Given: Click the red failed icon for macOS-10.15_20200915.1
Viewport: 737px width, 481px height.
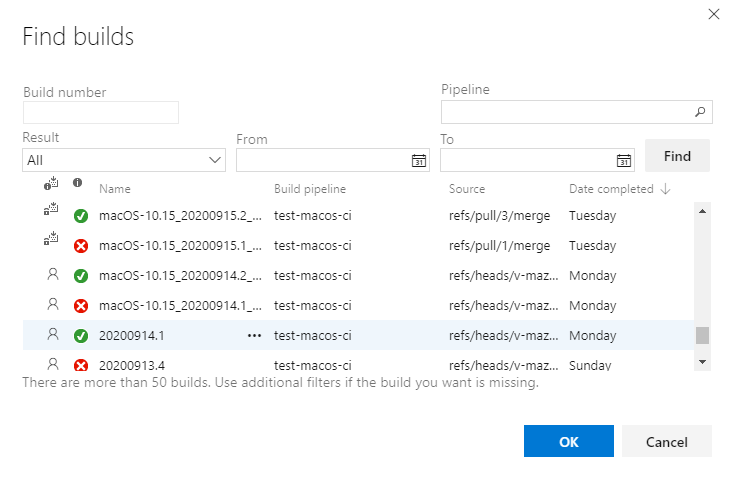Looking at the screenshot, I should (x=81, y=246).
